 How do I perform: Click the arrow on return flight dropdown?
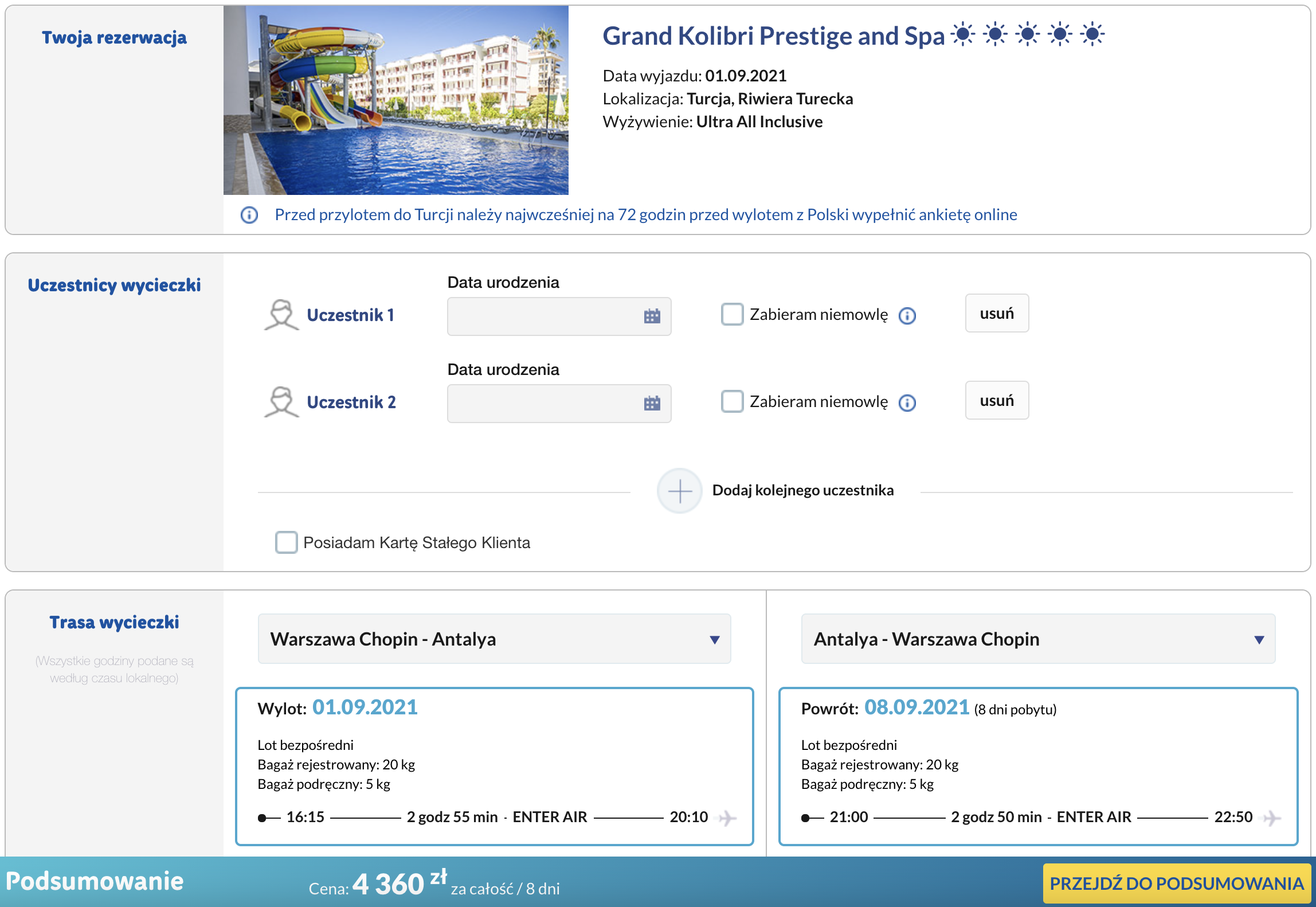(x=1259, y=640)
